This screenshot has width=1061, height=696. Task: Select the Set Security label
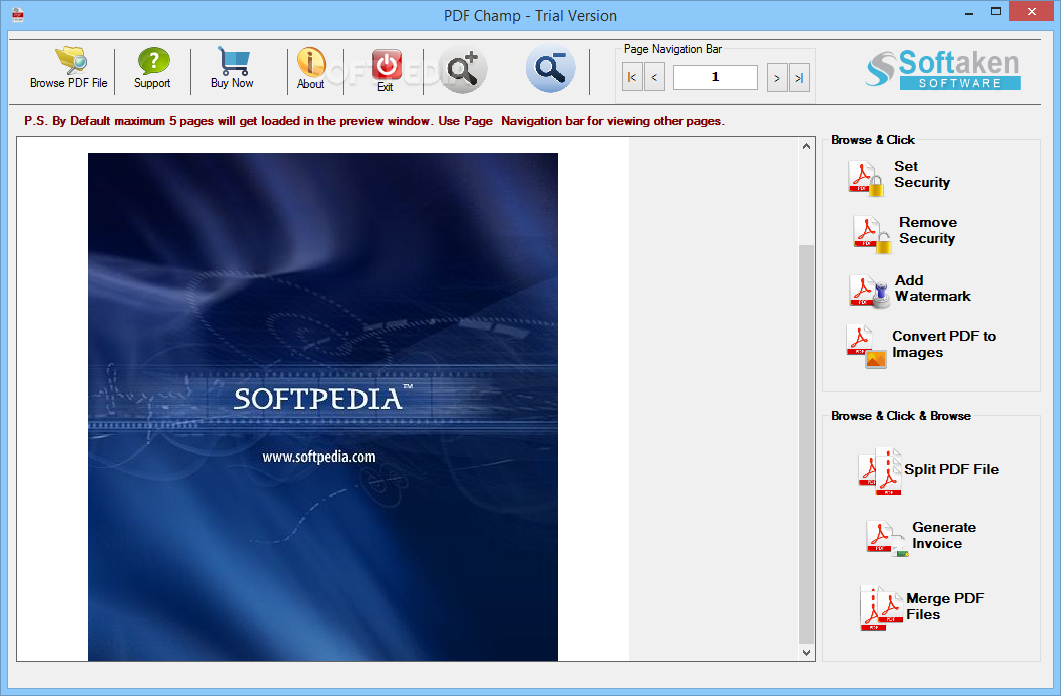tap(922, 175)
